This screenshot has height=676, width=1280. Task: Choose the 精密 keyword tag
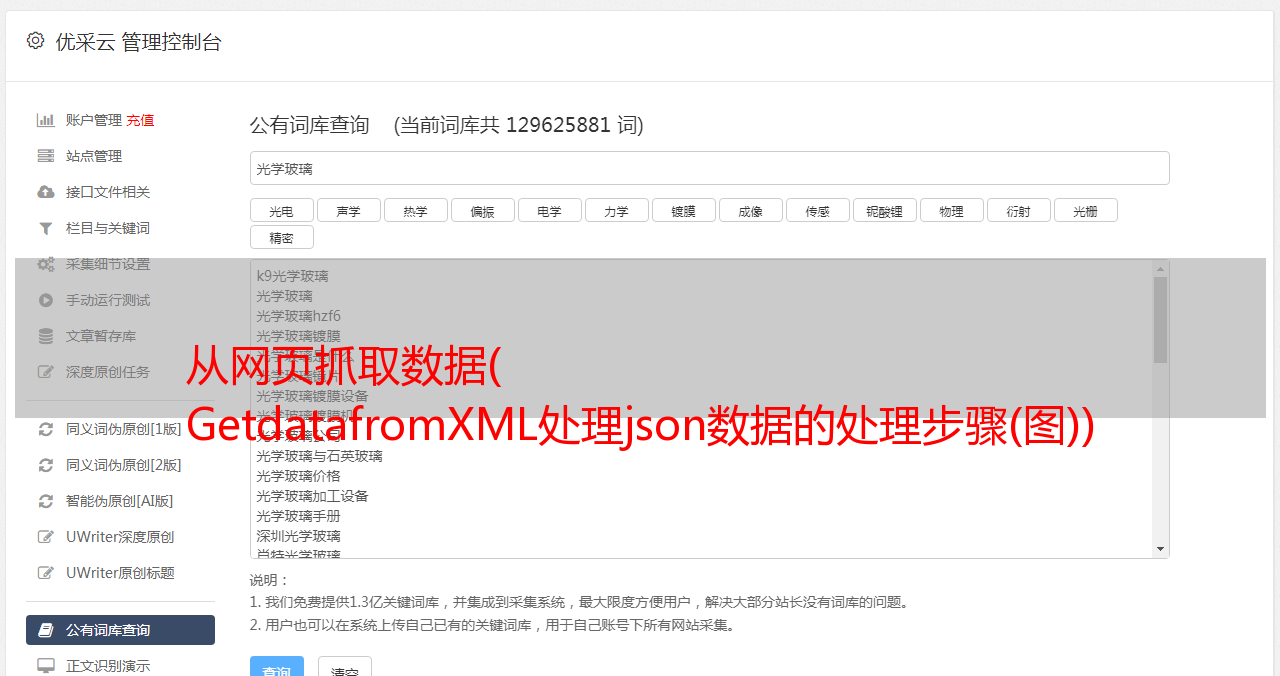coord(282,238)
